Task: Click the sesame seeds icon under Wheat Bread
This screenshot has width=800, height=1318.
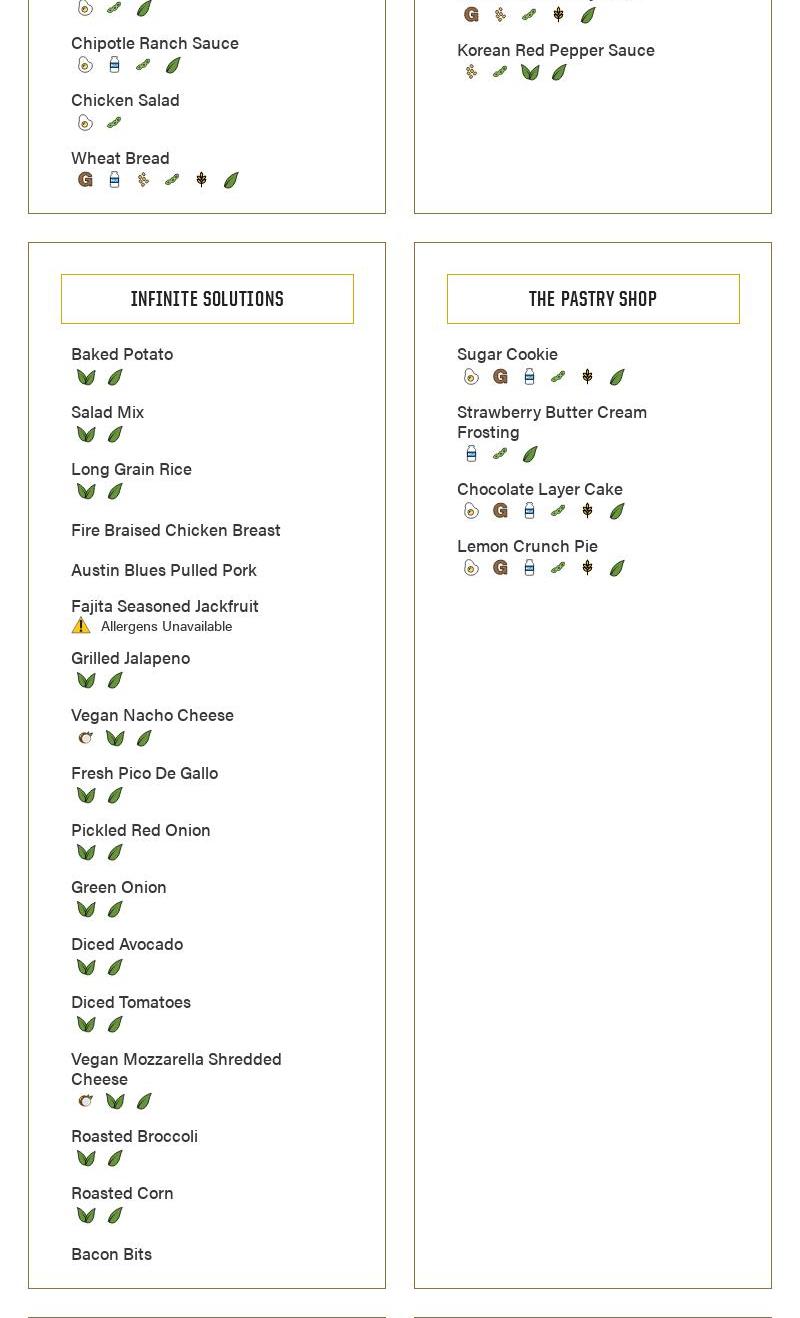Action: (x=143, y=180)
